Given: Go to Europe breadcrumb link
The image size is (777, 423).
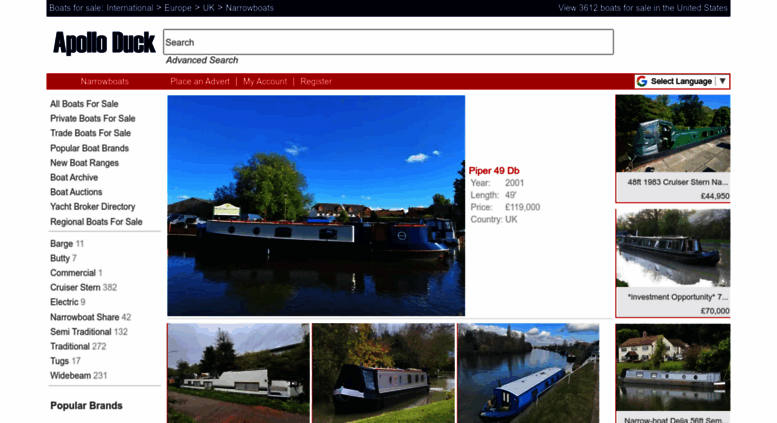Looking at the screenshot, I should pyautogui.click(x=178, y=8).
